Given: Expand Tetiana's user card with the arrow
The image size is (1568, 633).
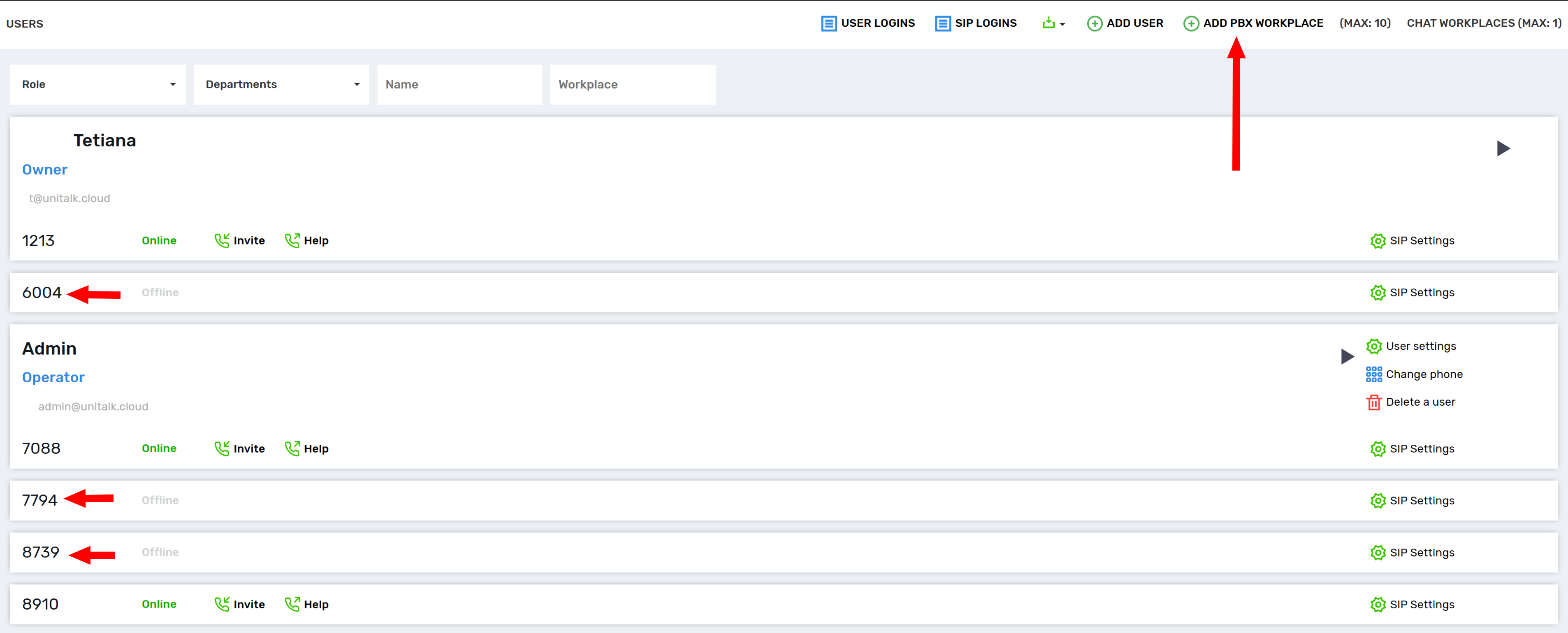Looking at the screenshot, I should [1503, 148].
